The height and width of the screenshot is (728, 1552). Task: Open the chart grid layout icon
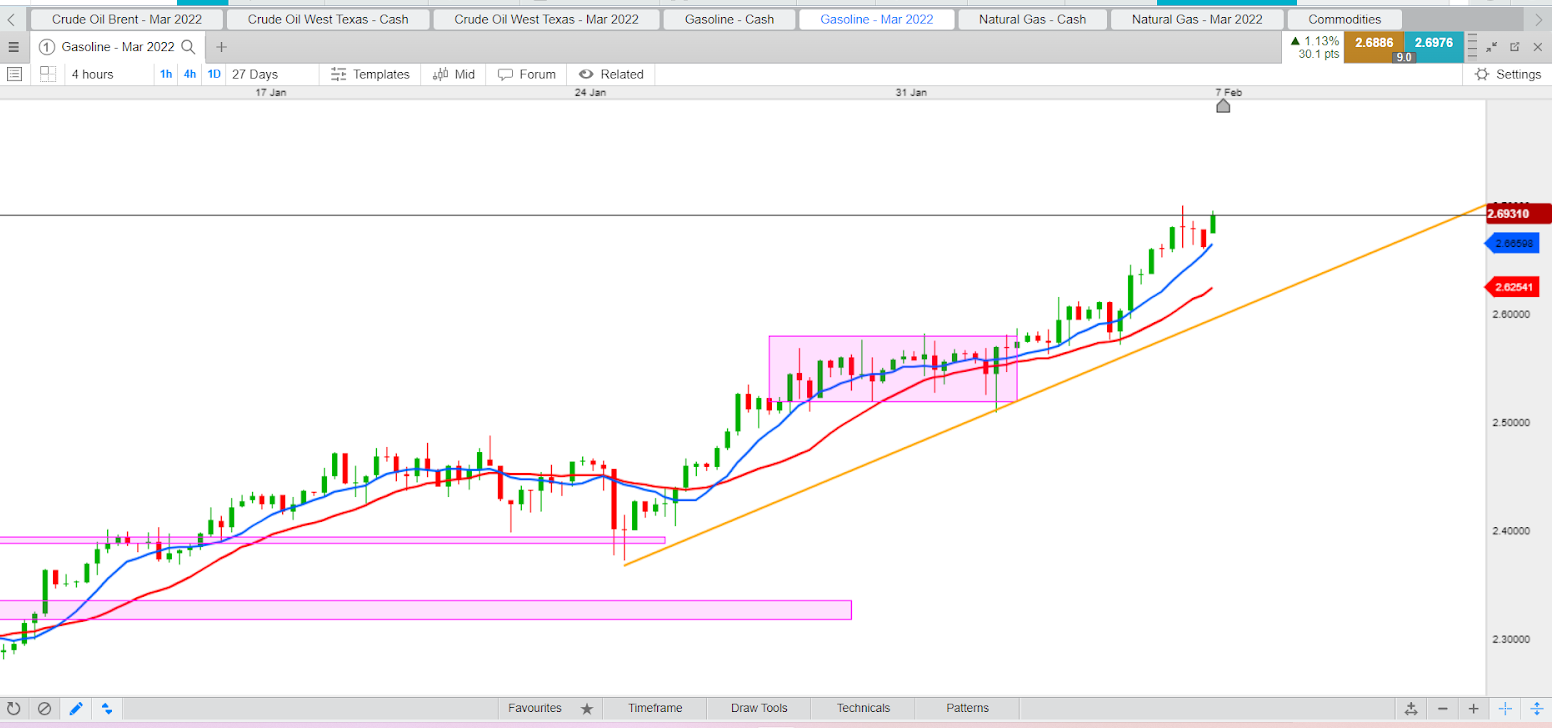click(x=47, y=74)
